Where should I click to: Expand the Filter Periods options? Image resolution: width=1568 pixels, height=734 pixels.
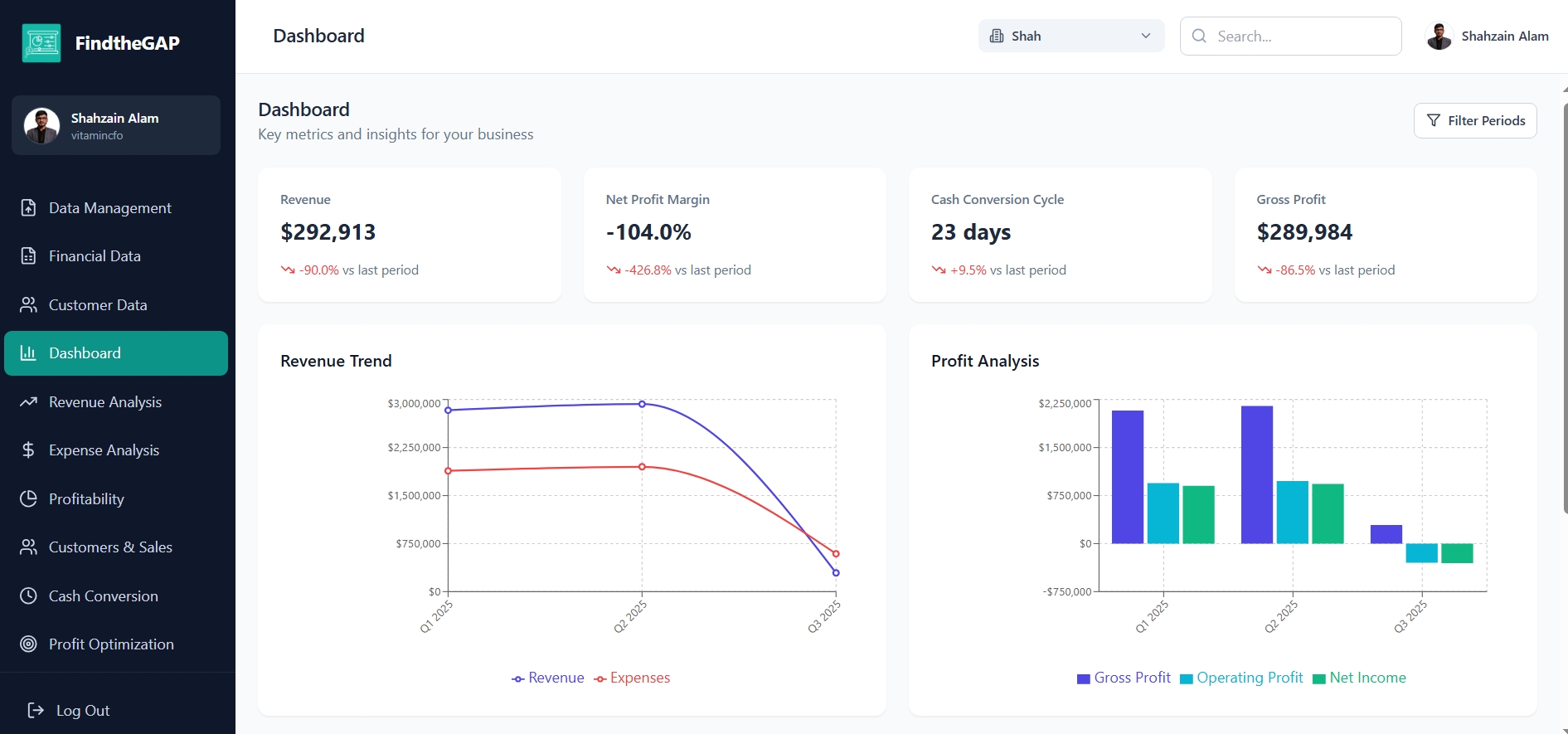pos(1474,121)
